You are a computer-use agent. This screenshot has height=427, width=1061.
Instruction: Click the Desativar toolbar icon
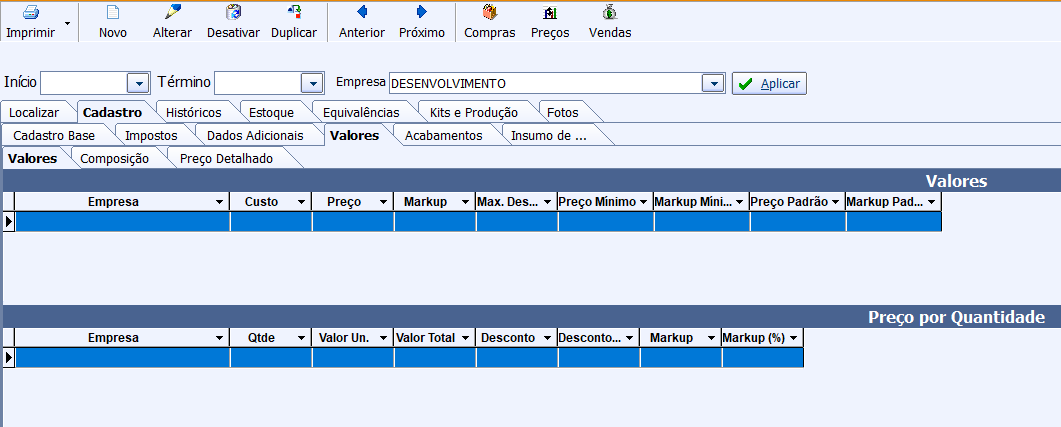233,13
